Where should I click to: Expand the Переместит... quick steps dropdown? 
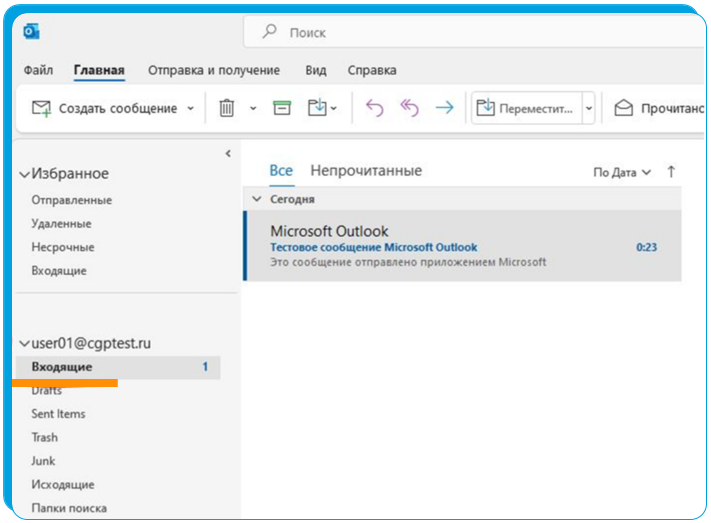[x=589, y=108]
